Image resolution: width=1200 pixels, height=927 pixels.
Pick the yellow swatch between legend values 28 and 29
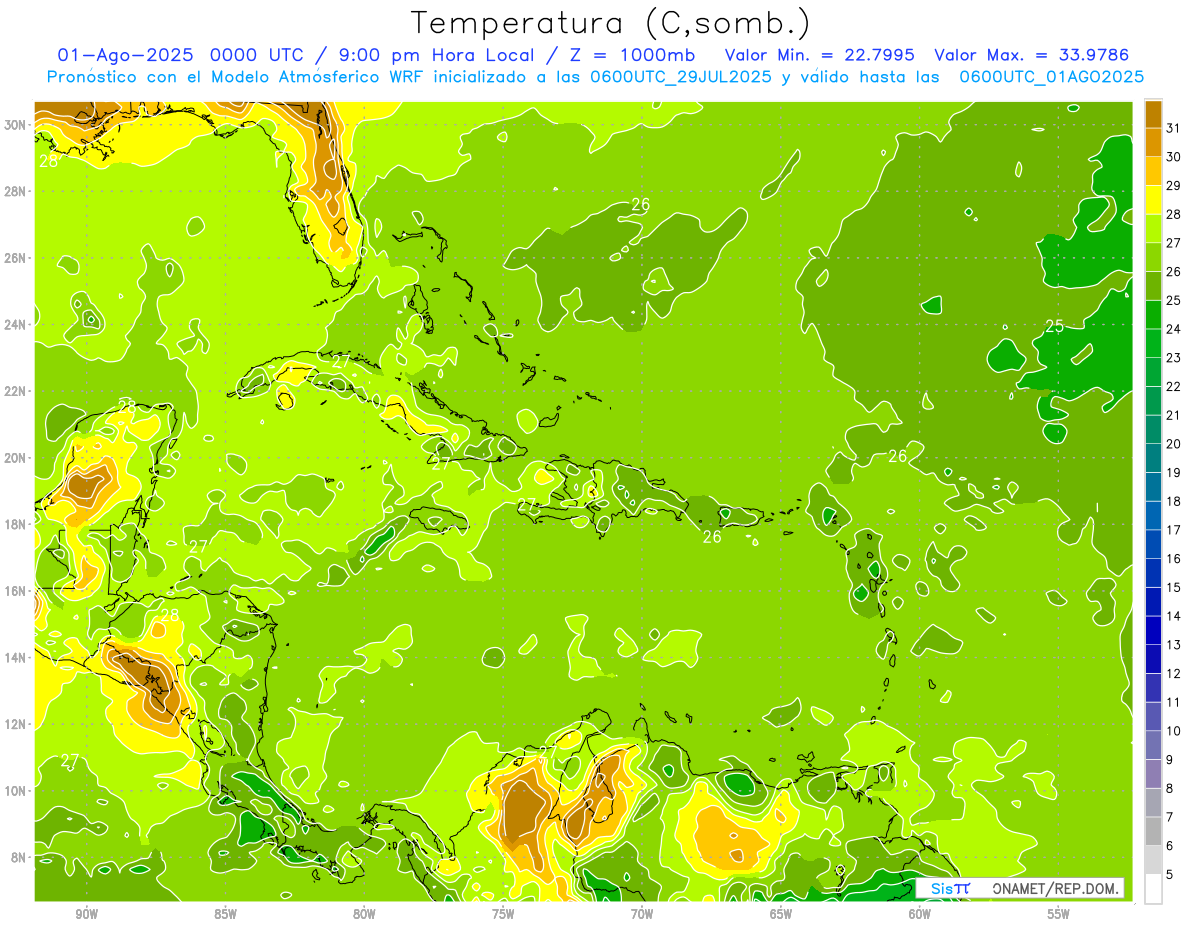(x=1154, y=199)
